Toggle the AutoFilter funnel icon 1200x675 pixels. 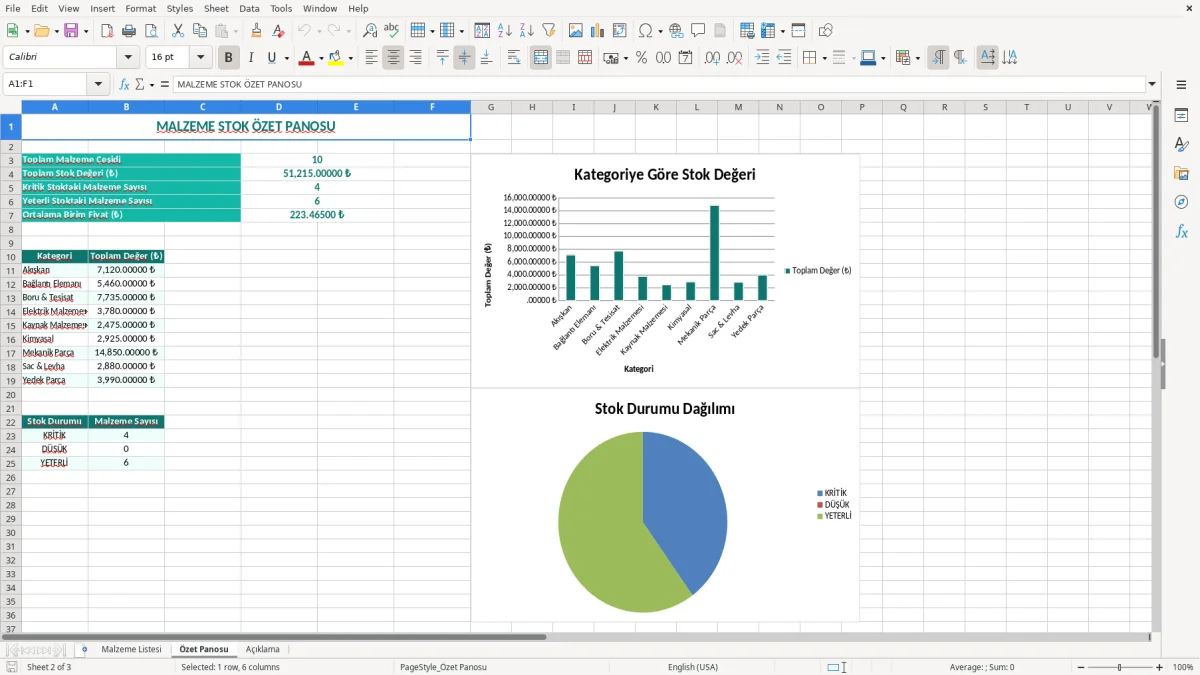point(549,31)
